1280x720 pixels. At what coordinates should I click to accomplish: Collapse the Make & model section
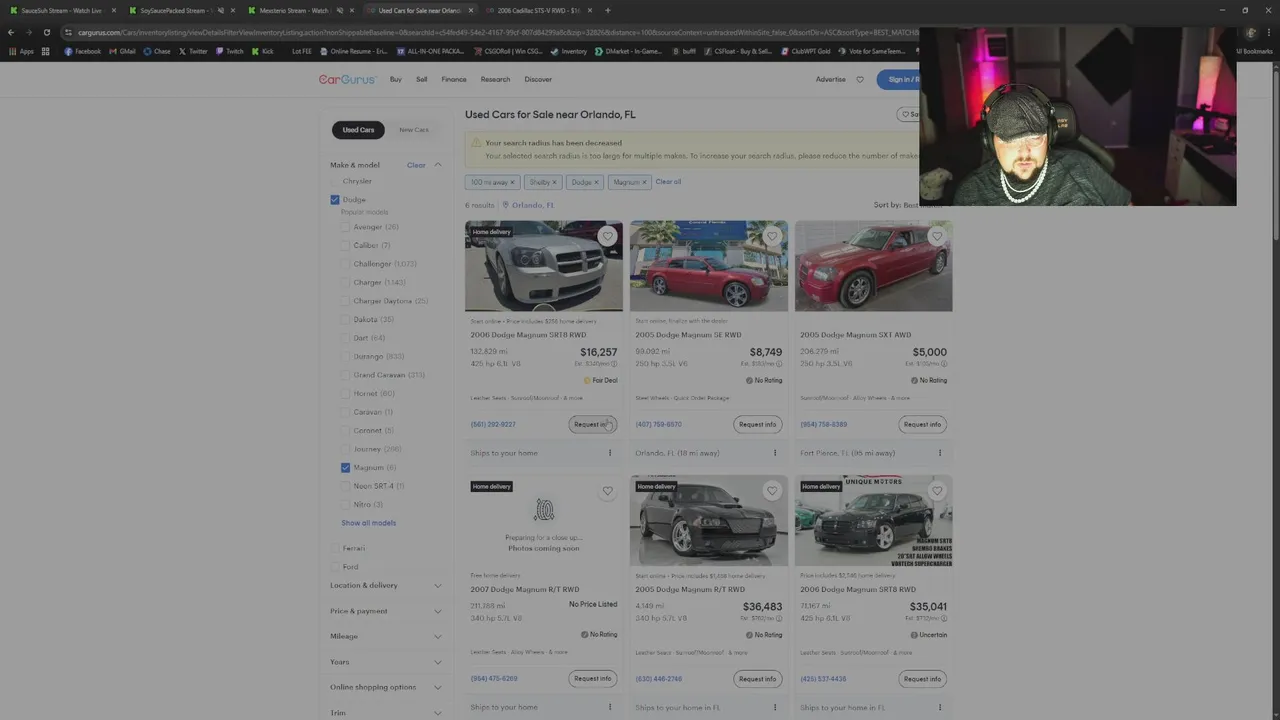pos(437,165)
